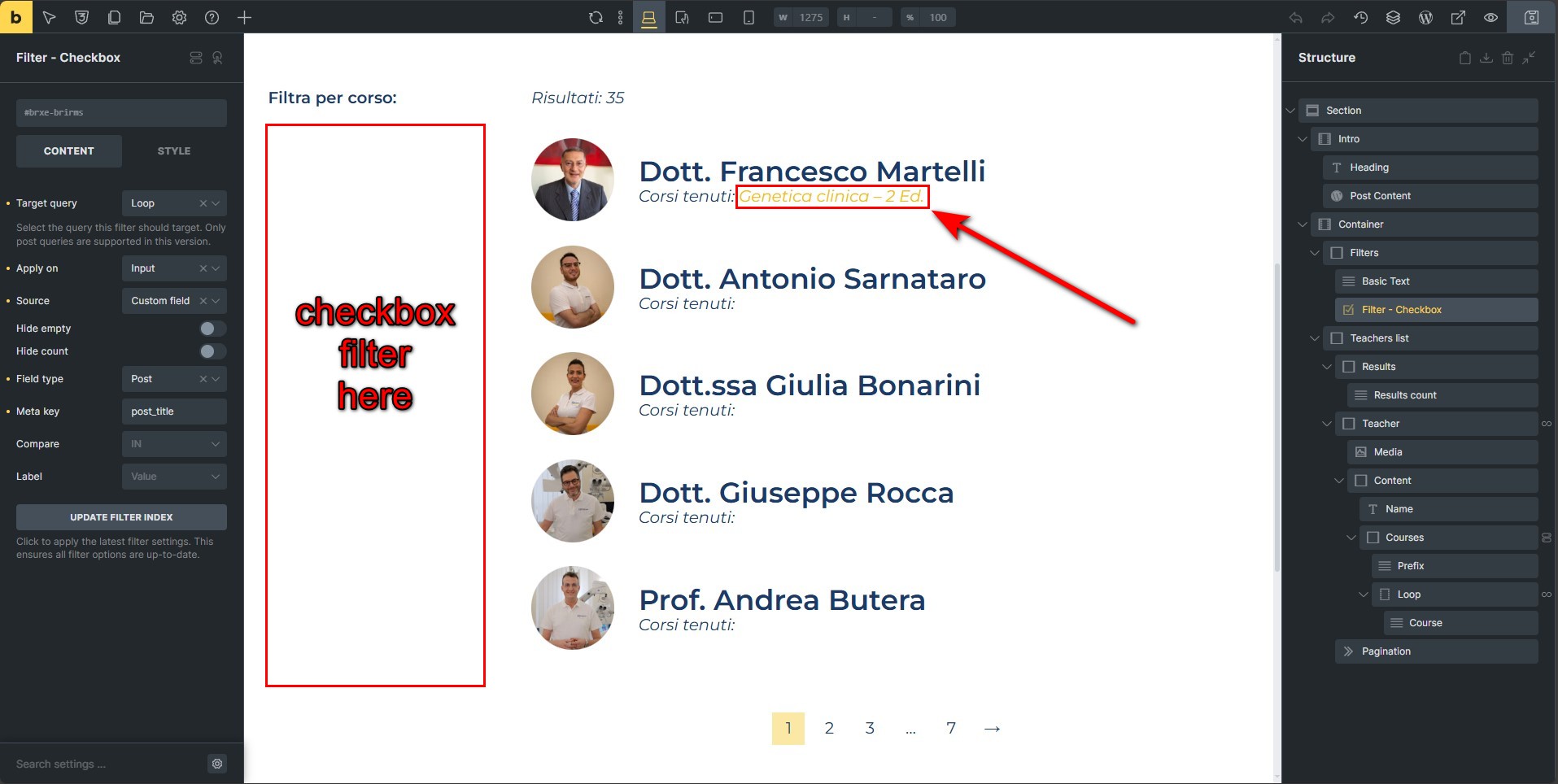Click the Genetica clinica – 2 Ed. course link
The height and width of the screenshot is (784, 1558).
(x=831, y=197)
